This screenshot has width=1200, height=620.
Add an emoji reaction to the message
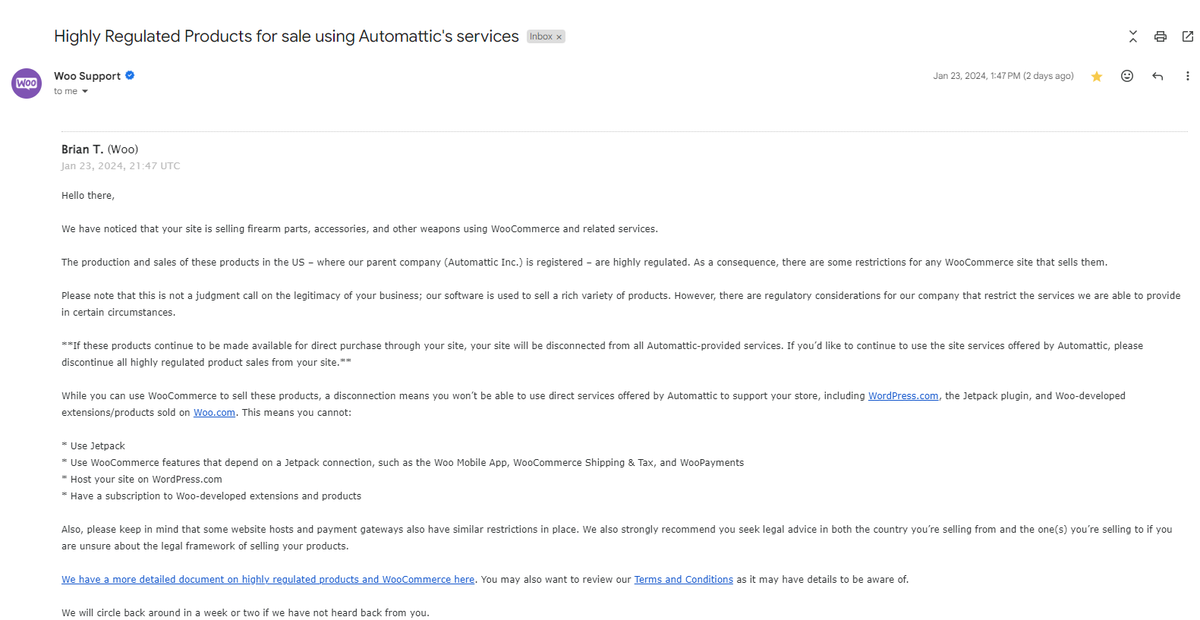1127,76
